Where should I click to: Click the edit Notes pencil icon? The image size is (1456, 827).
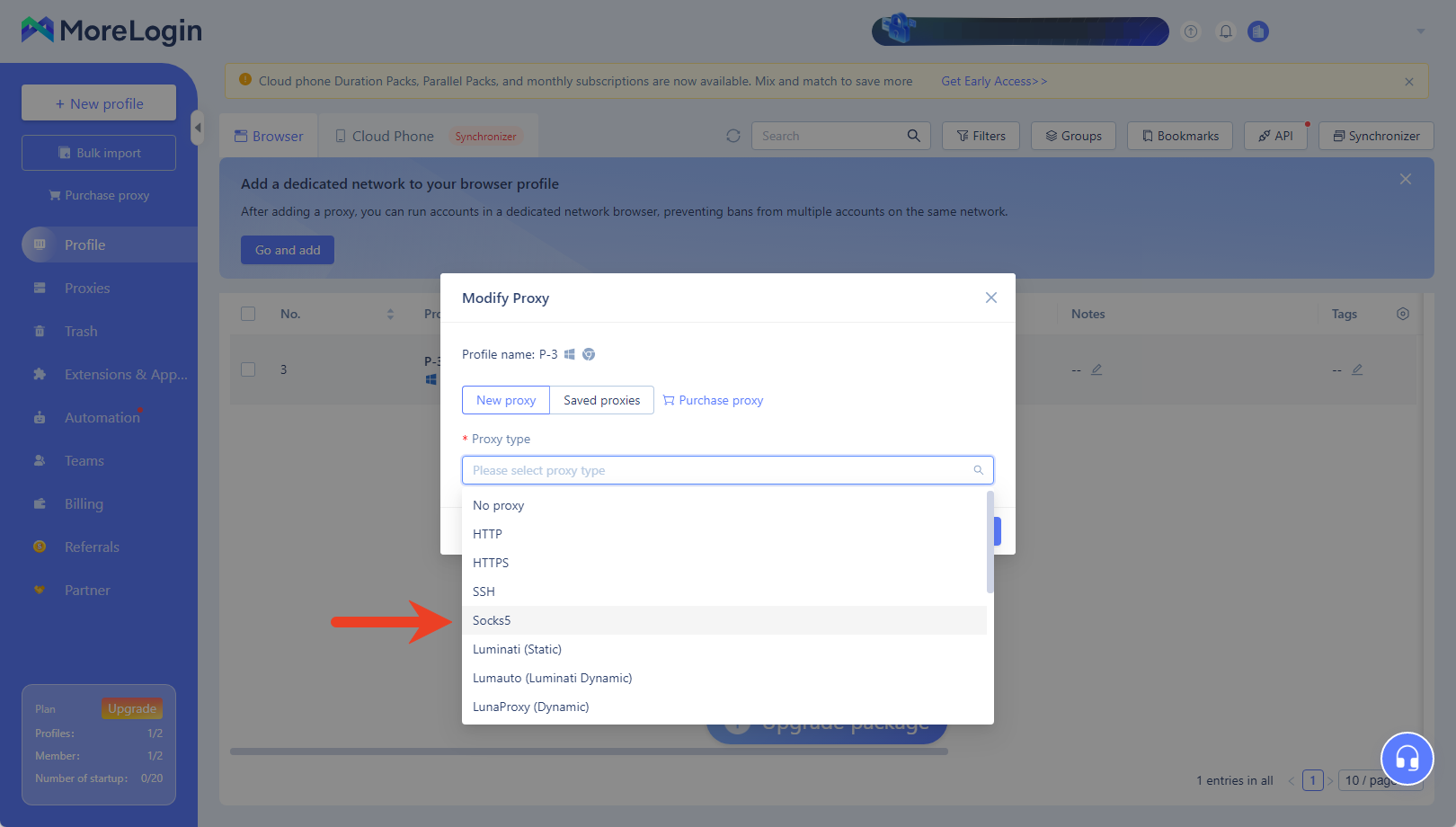click(x=1096, y=369)
